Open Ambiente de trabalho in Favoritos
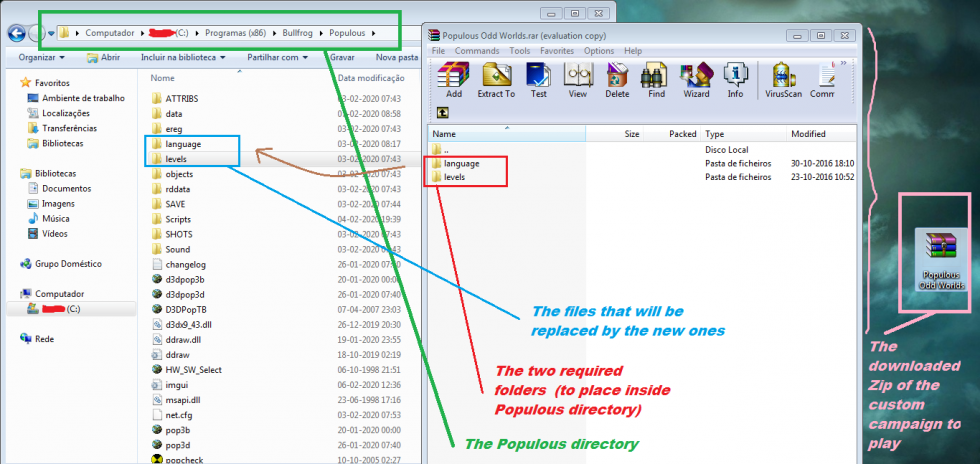The image size is (980, 464). [x=76, y=98]
